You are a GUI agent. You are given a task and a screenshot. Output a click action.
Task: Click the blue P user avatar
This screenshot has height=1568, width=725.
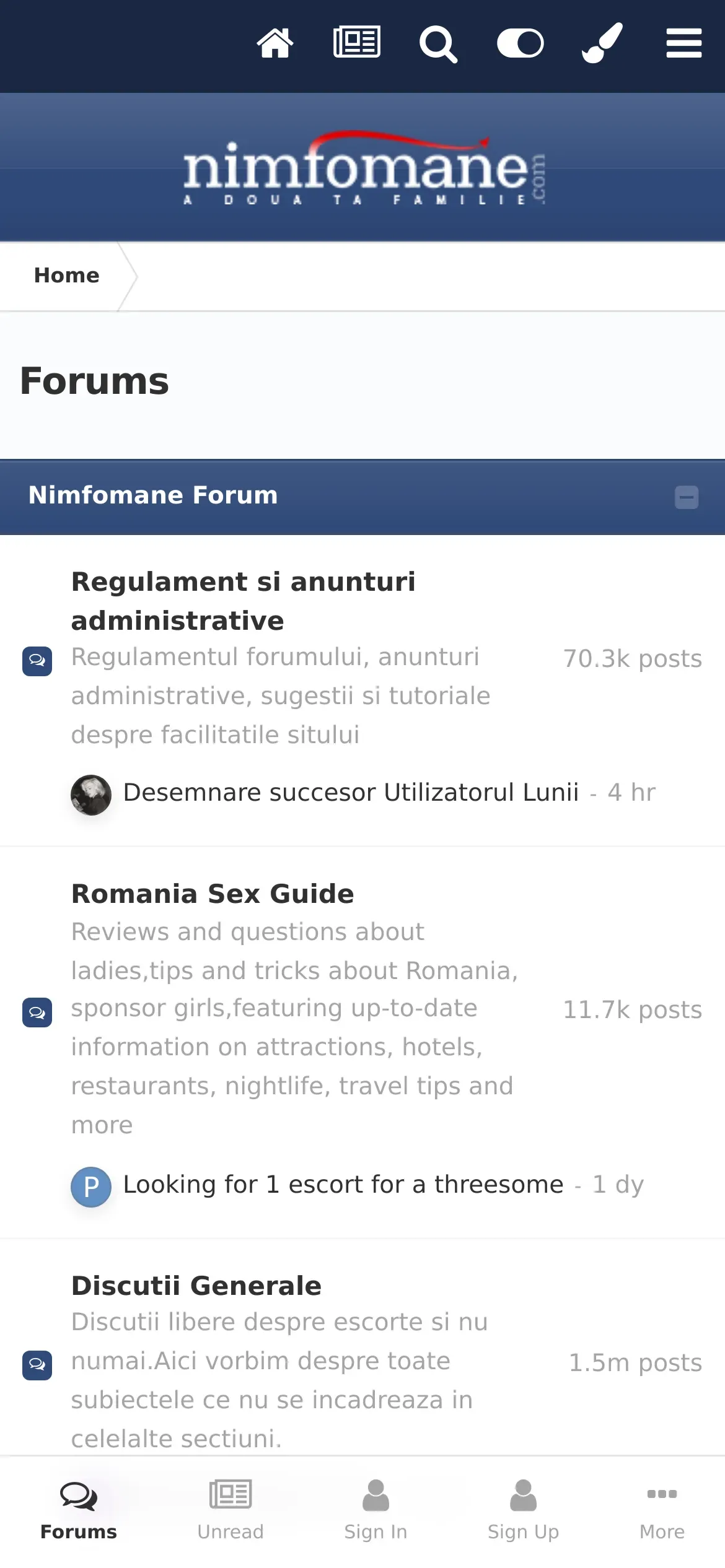[x=91, y=1187]
